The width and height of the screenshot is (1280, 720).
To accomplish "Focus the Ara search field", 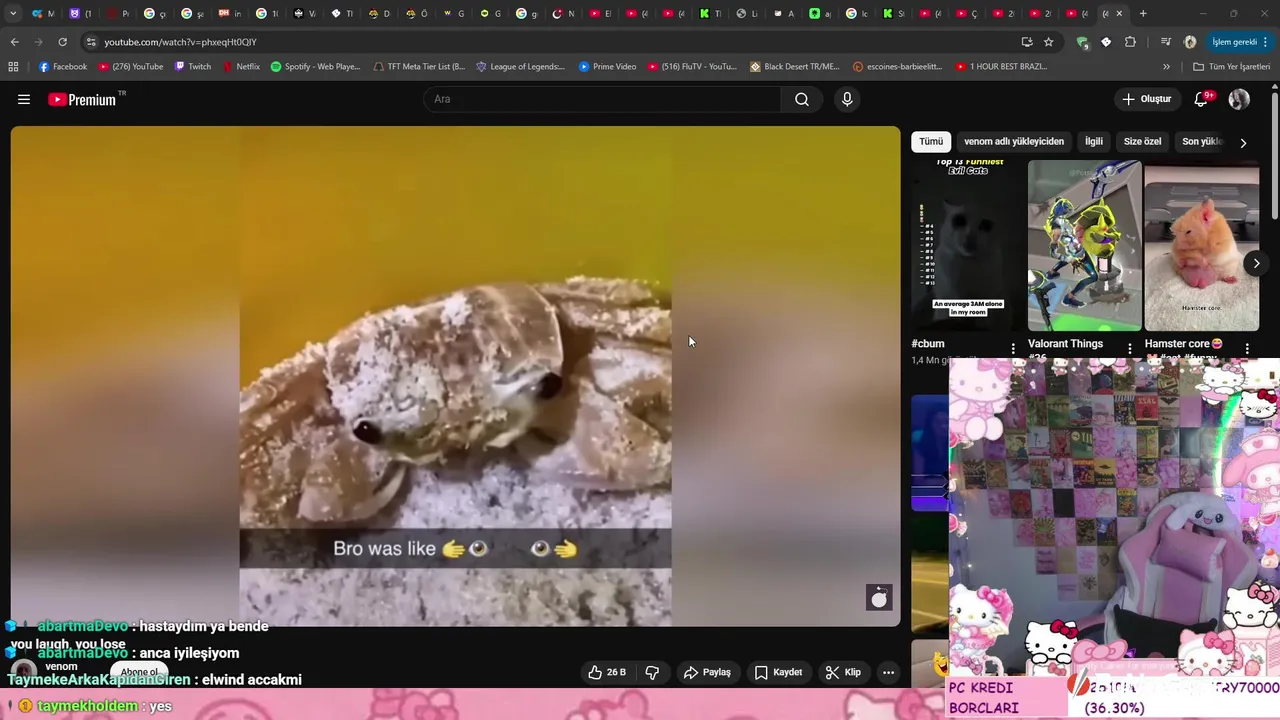I will [x=602, y=99].
